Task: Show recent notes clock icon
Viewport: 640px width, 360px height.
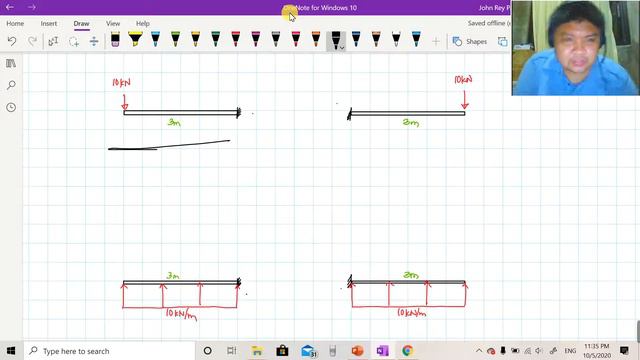Action: (x=11, y=107)
